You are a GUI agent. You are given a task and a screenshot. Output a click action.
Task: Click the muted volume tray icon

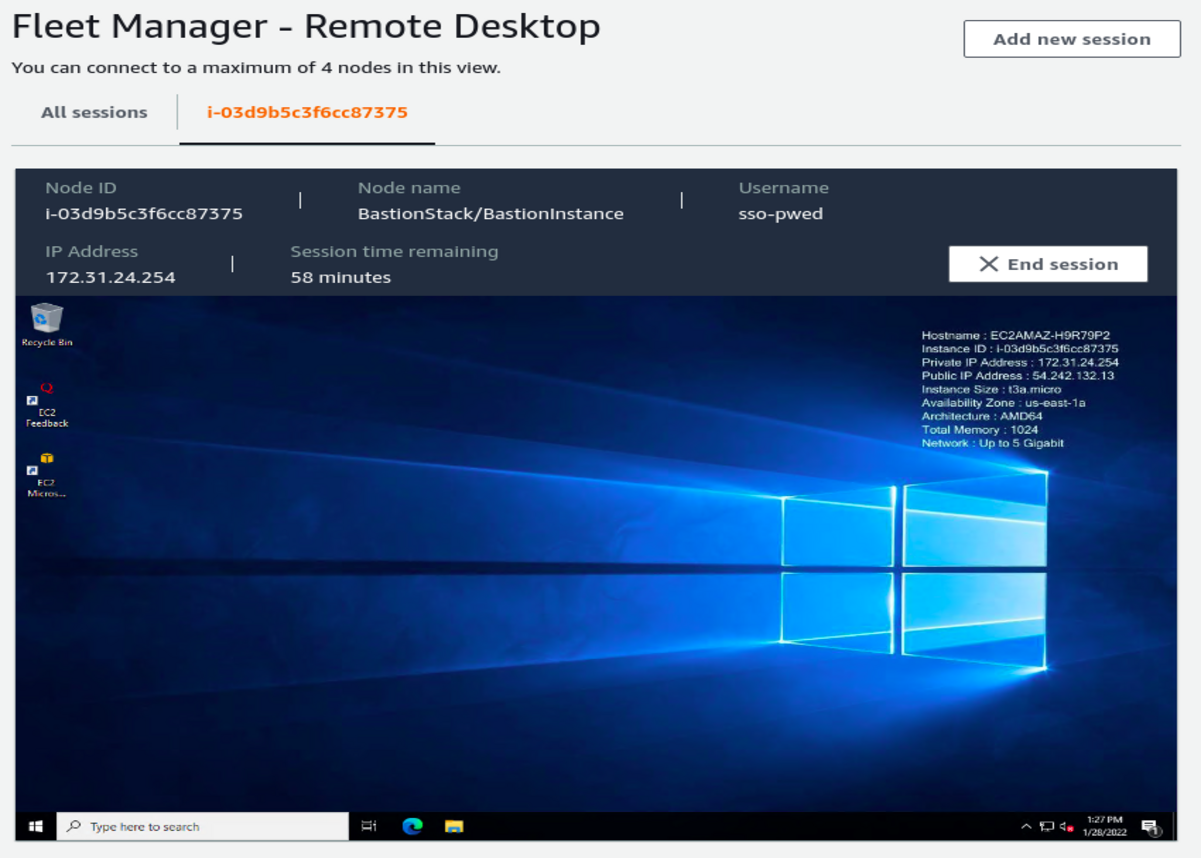pyautogui.click(x=1066, y=827)
